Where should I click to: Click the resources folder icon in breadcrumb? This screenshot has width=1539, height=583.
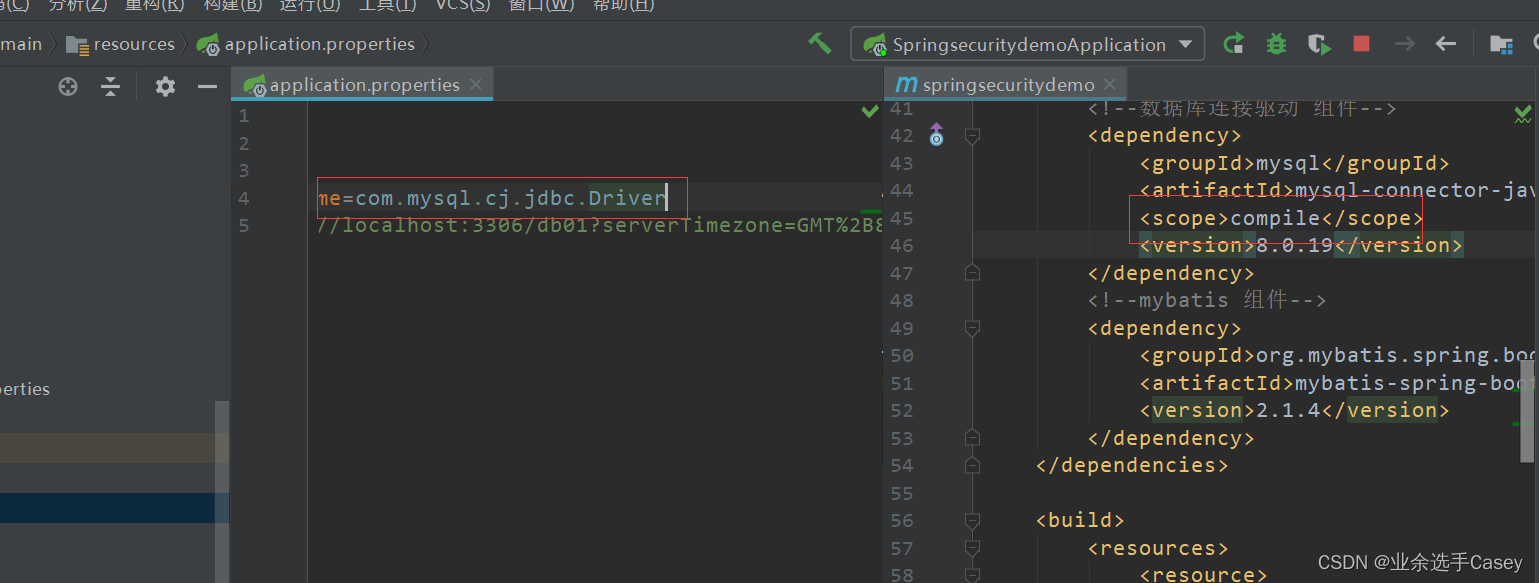click(77, 44)
